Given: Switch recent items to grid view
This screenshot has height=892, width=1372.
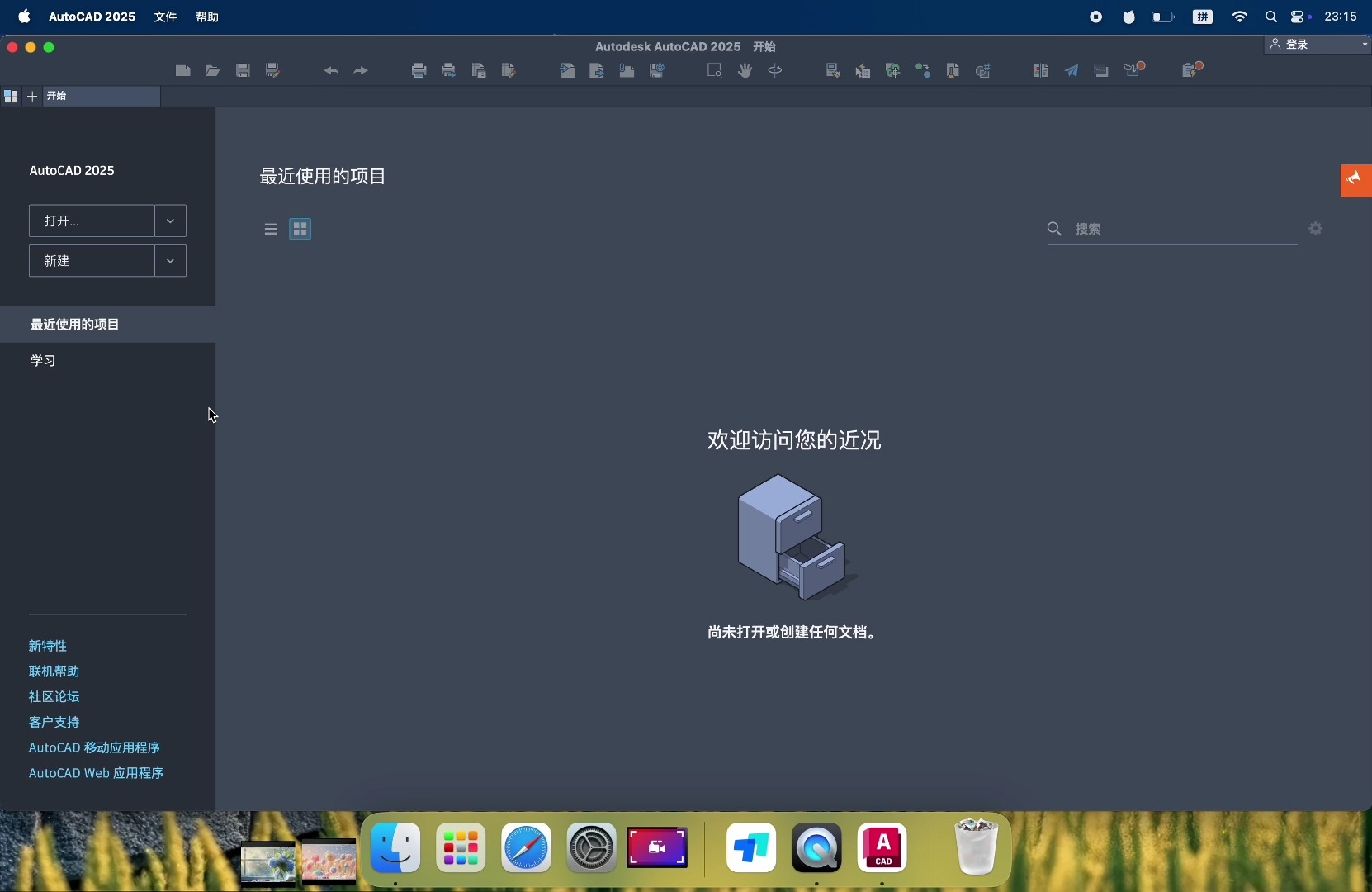Looking at the screenshot, I should pos(300,229).
